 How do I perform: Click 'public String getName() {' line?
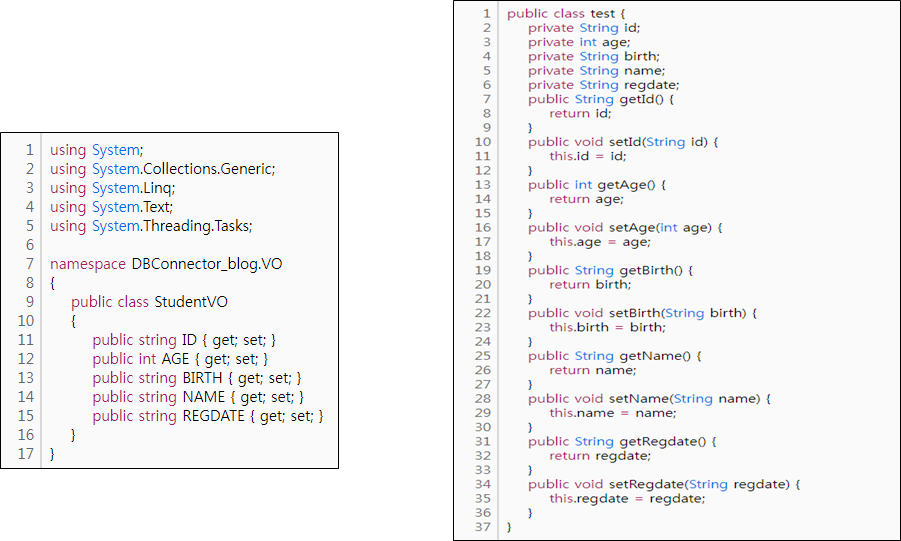point(615,356)
